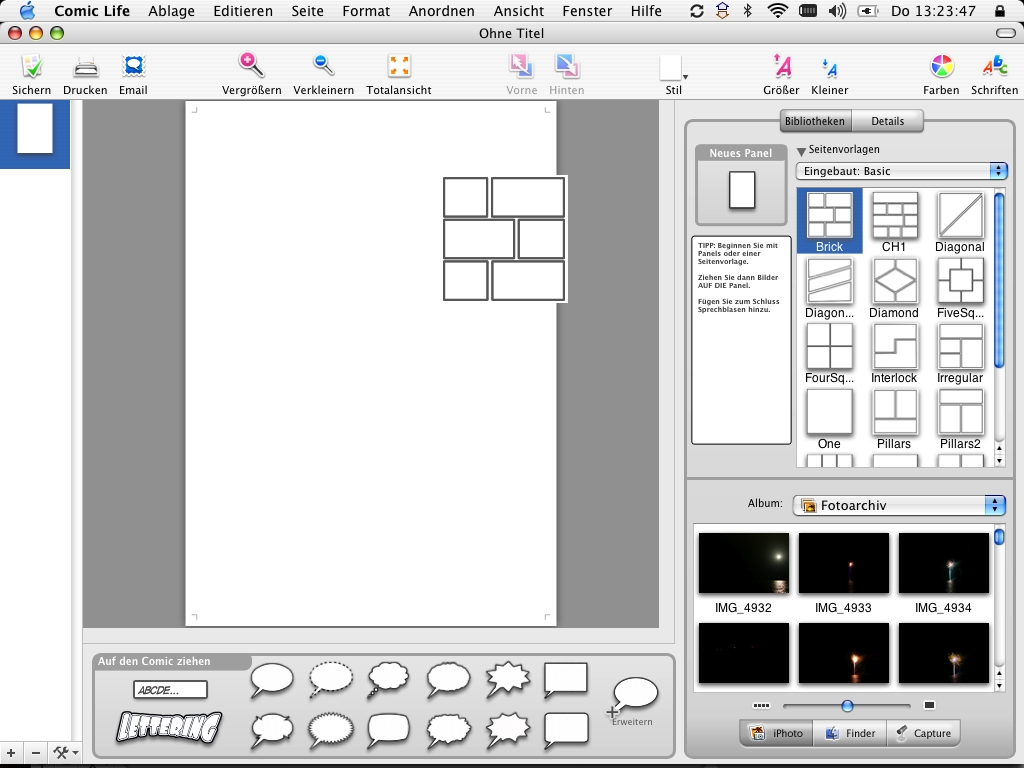This screenshot has height=768, width=1024.
Task: Click the Sichern save icon
Action: [x=31, y=67]
